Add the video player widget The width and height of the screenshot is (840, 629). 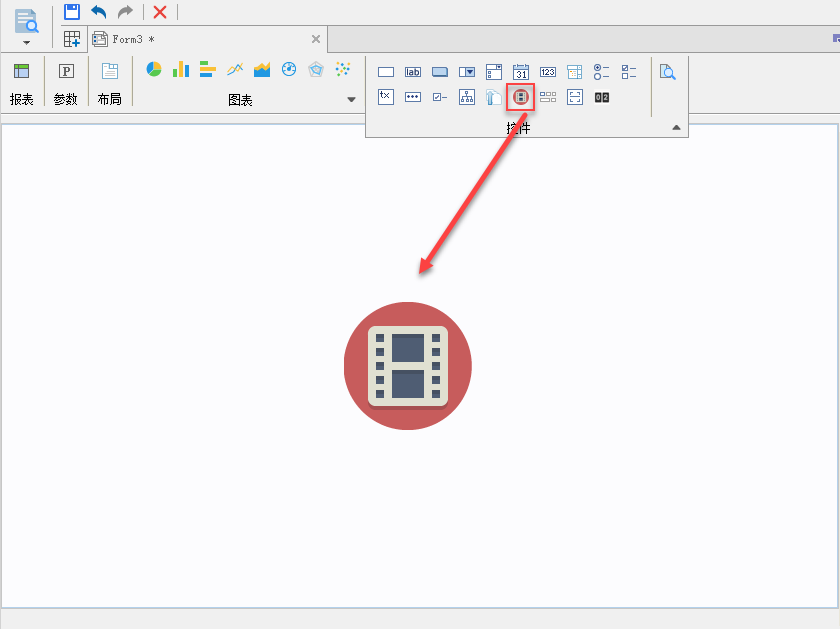point(520,97)
